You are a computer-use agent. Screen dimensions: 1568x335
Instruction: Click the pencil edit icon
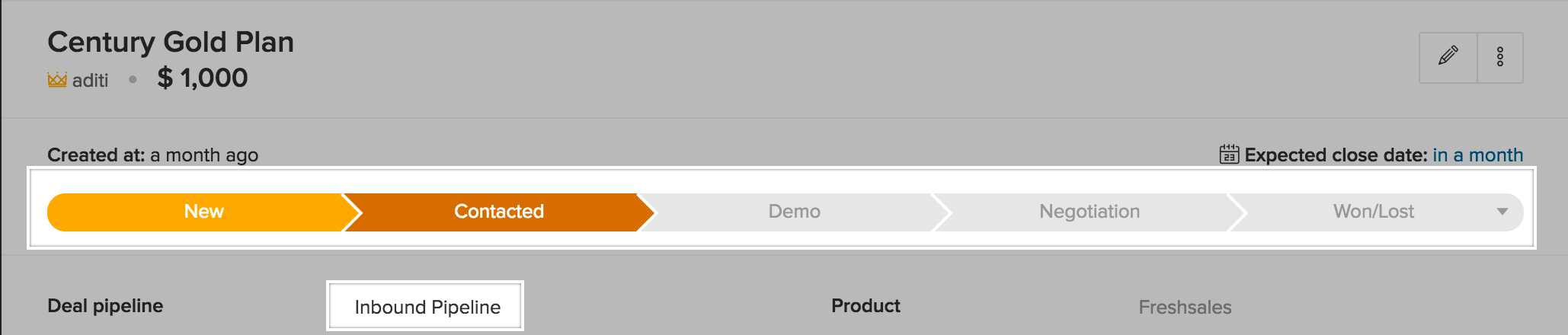click(1448, 57)
